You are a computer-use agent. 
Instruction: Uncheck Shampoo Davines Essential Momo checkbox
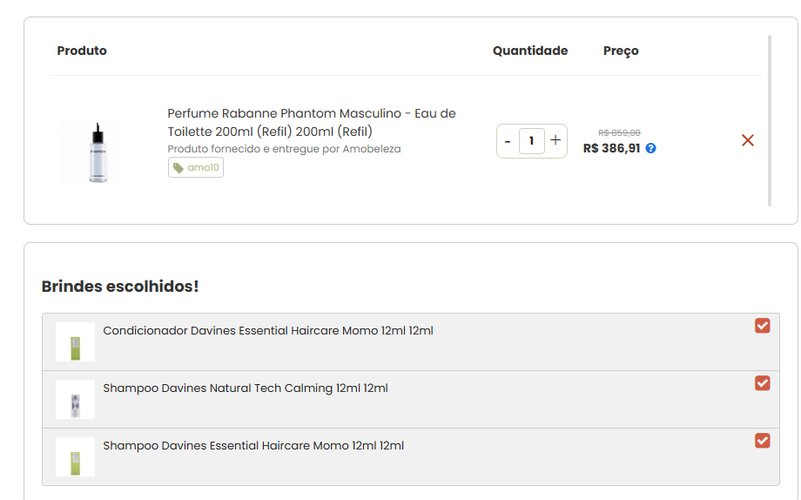762,440
